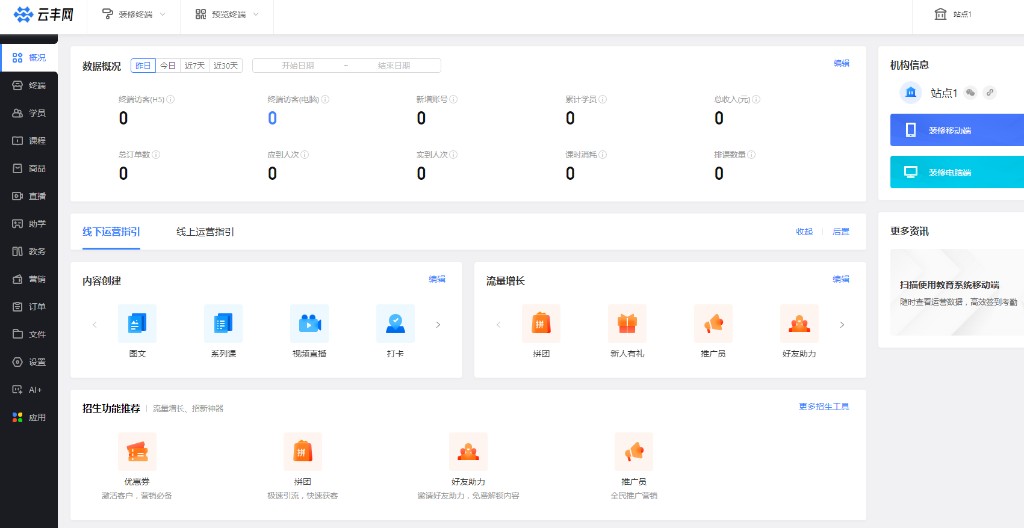Select the 近30天 date filter
Screen dimensions: 1024x528
click(226, 65)
